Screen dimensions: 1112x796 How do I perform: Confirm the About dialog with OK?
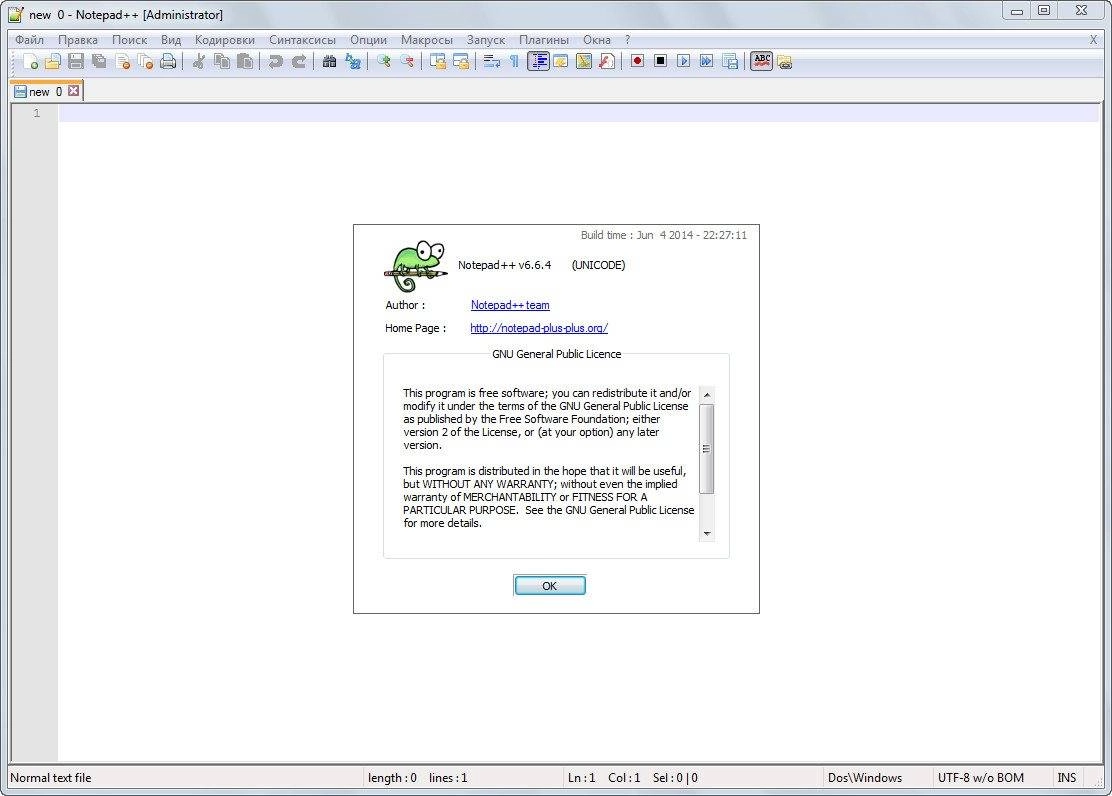tap(550, 585)
